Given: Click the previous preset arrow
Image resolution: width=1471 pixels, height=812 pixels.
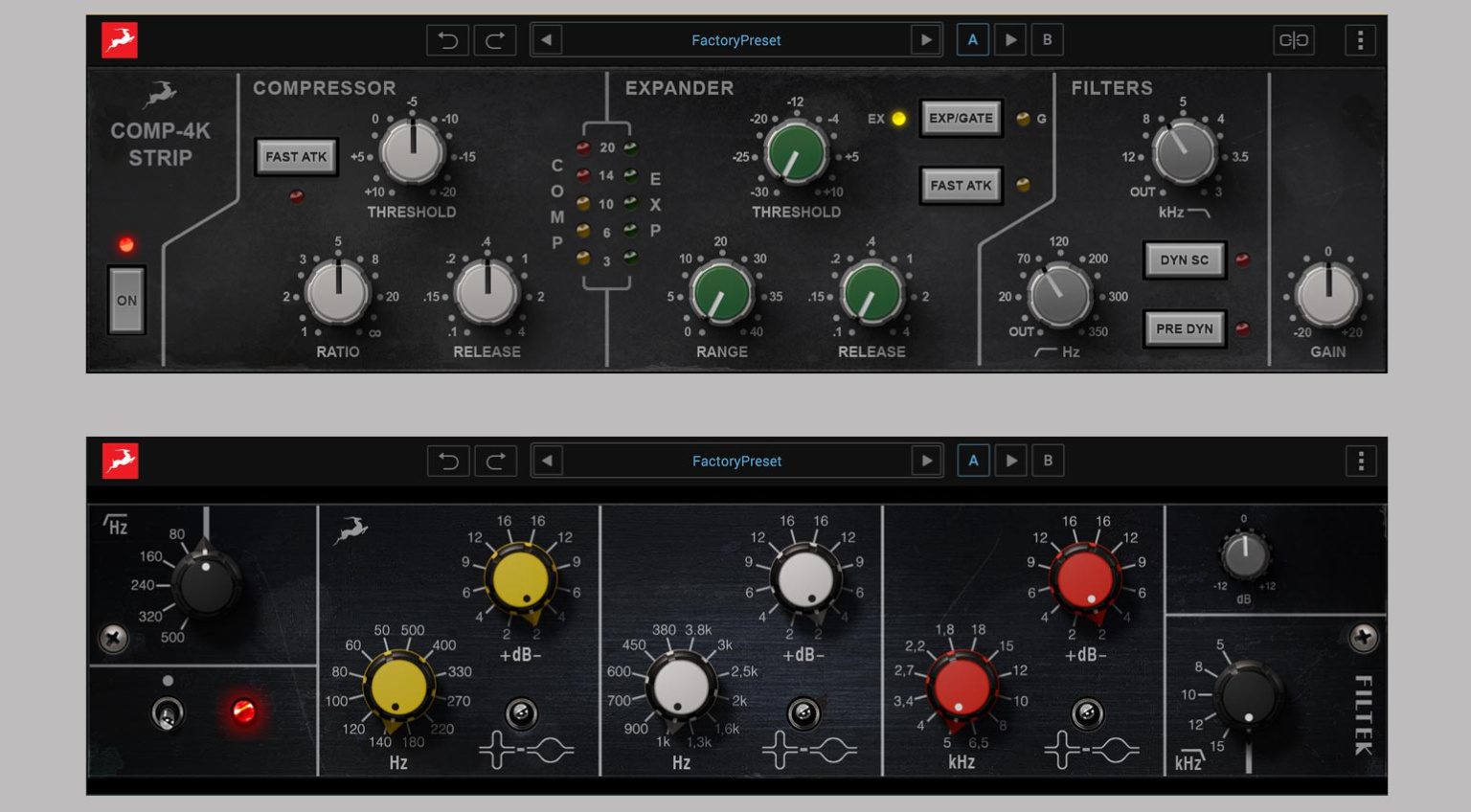Looking at the screenshot, I should (x=547, y=39).
